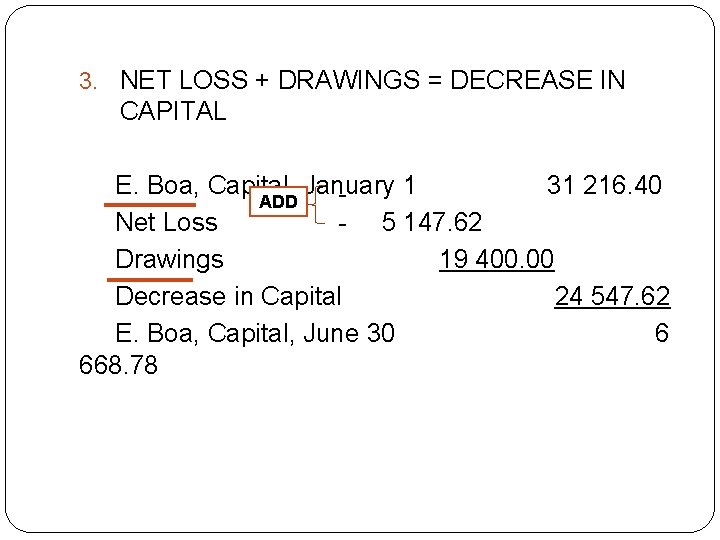This screenshot has height=540, width=720.
Task: Click the trailing digit 6 at right
Action: (x=661, y=333)
